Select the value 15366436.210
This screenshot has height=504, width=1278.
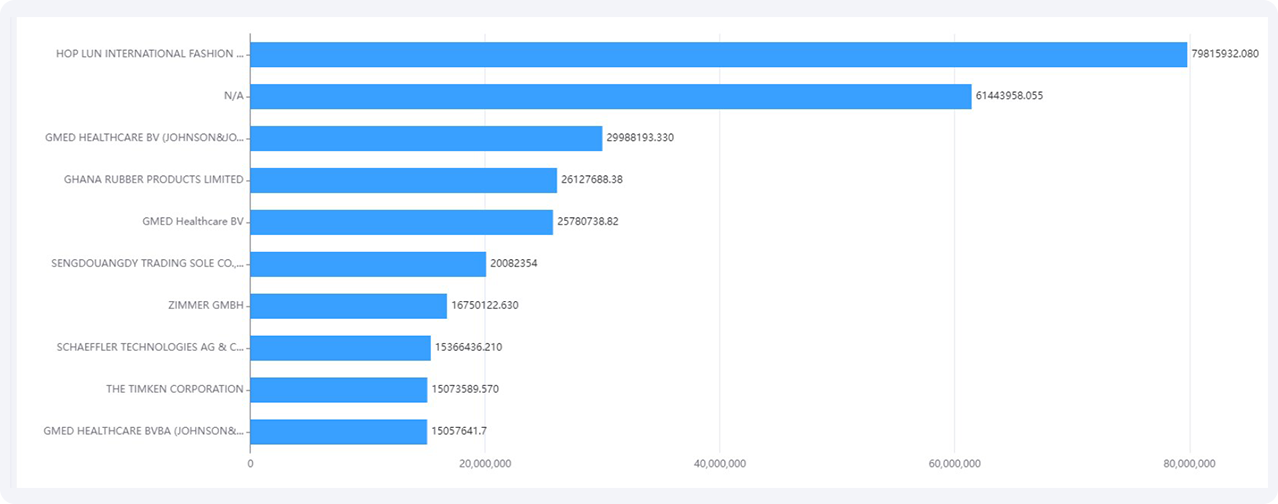468,348
